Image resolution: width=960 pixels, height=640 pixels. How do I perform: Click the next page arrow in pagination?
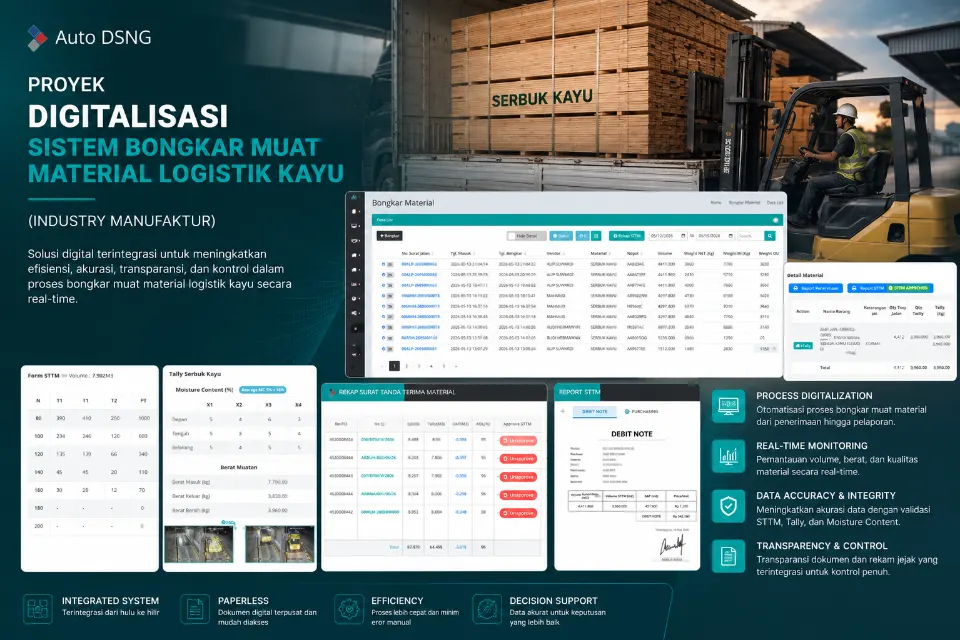456,366
